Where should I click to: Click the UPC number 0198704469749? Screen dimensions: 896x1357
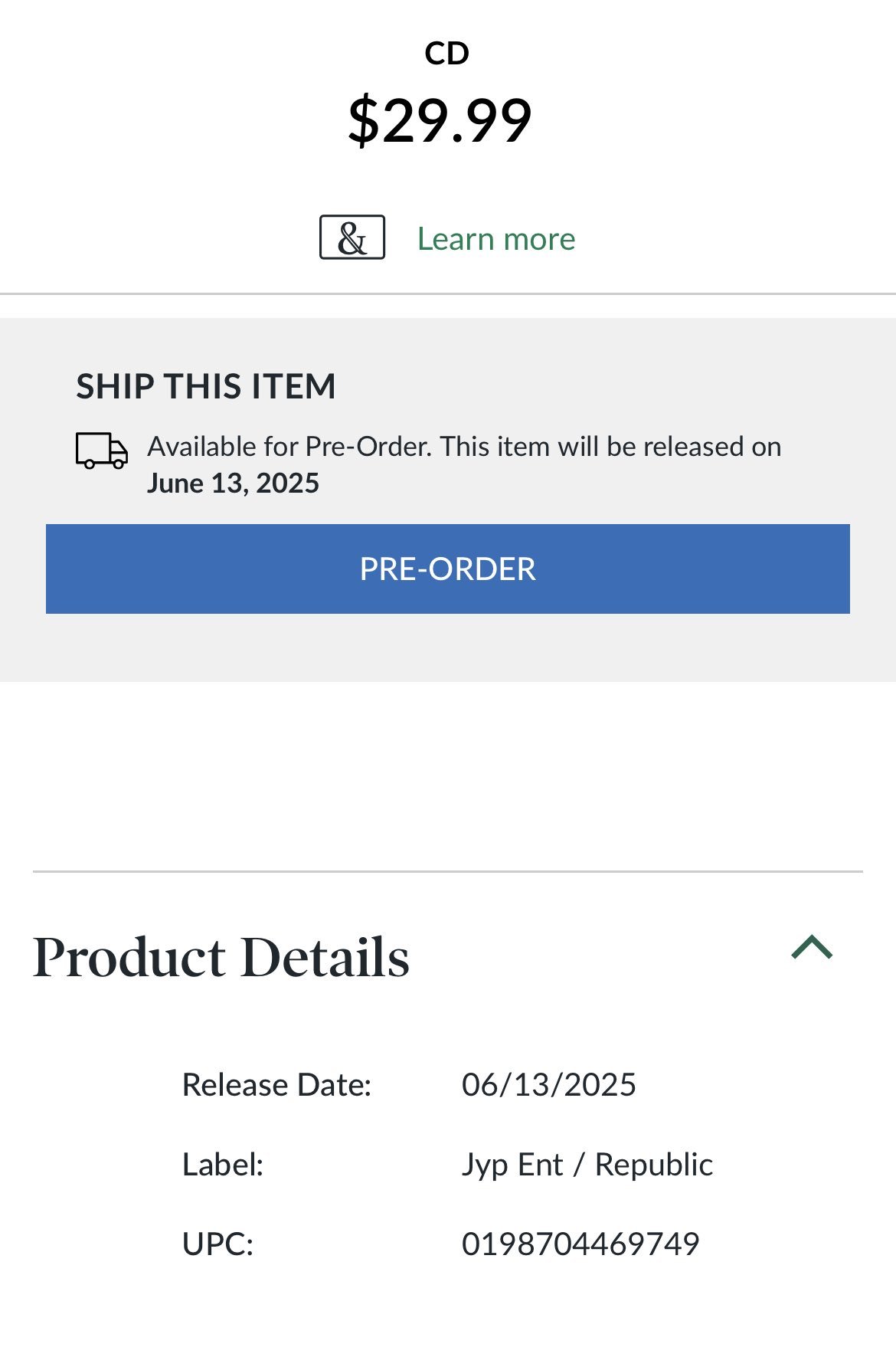coord(580,1244)
